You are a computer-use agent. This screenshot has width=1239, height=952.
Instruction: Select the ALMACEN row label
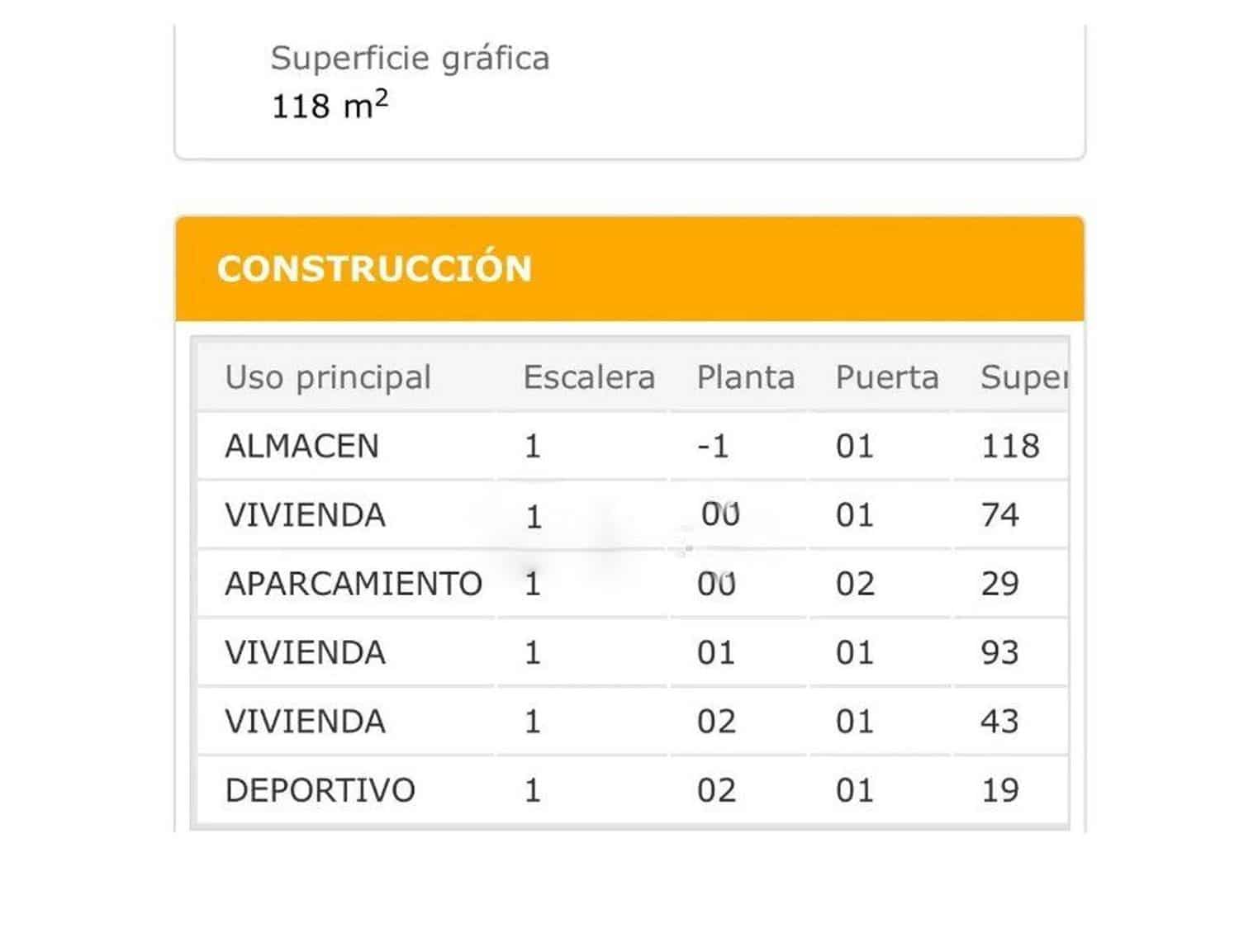[301, 447]
